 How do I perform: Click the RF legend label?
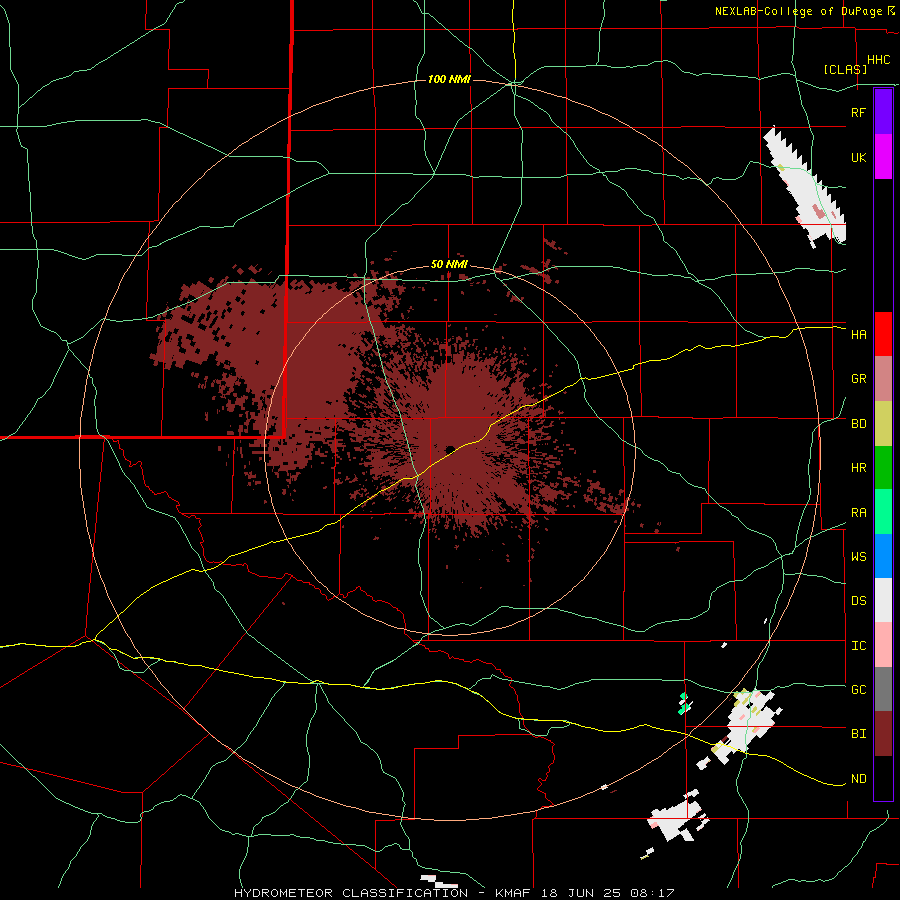click(x=858, y=112)
